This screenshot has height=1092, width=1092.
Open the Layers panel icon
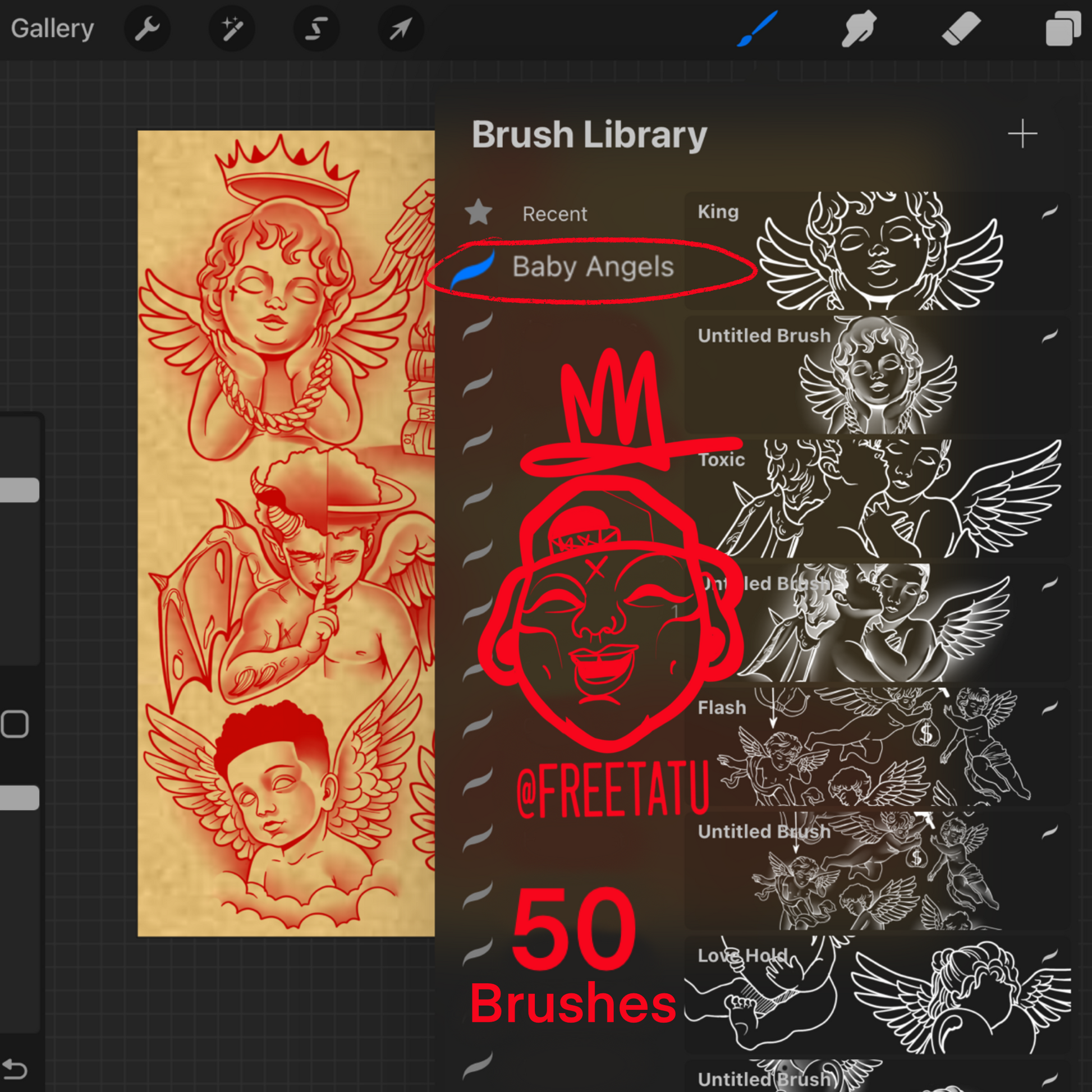(x=1063, y=28)
